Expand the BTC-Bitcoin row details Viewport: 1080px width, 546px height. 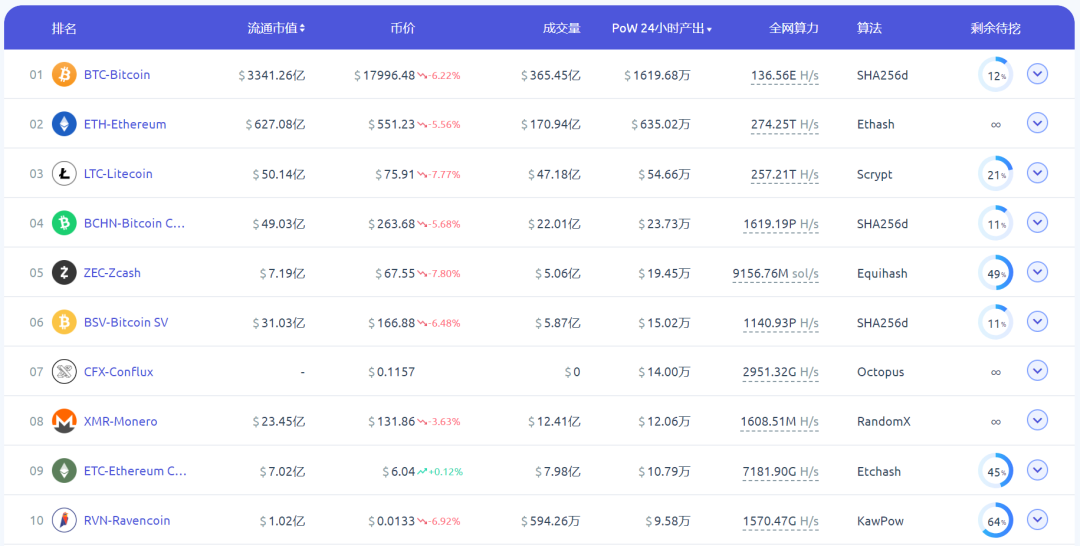(1037, 74)
